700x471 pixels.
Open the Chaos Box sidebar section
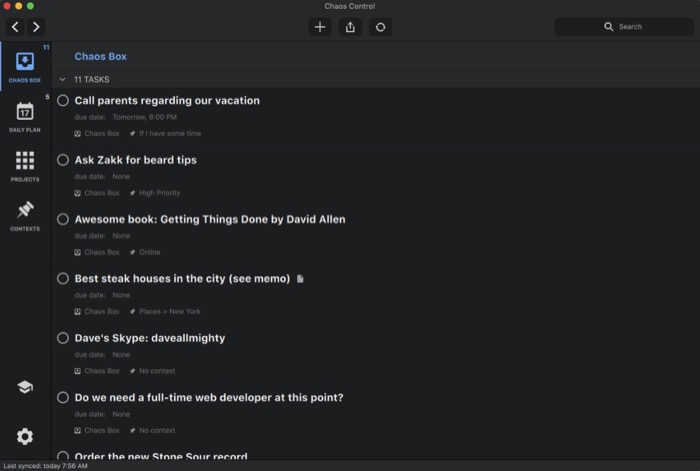(x=25, y=67)
